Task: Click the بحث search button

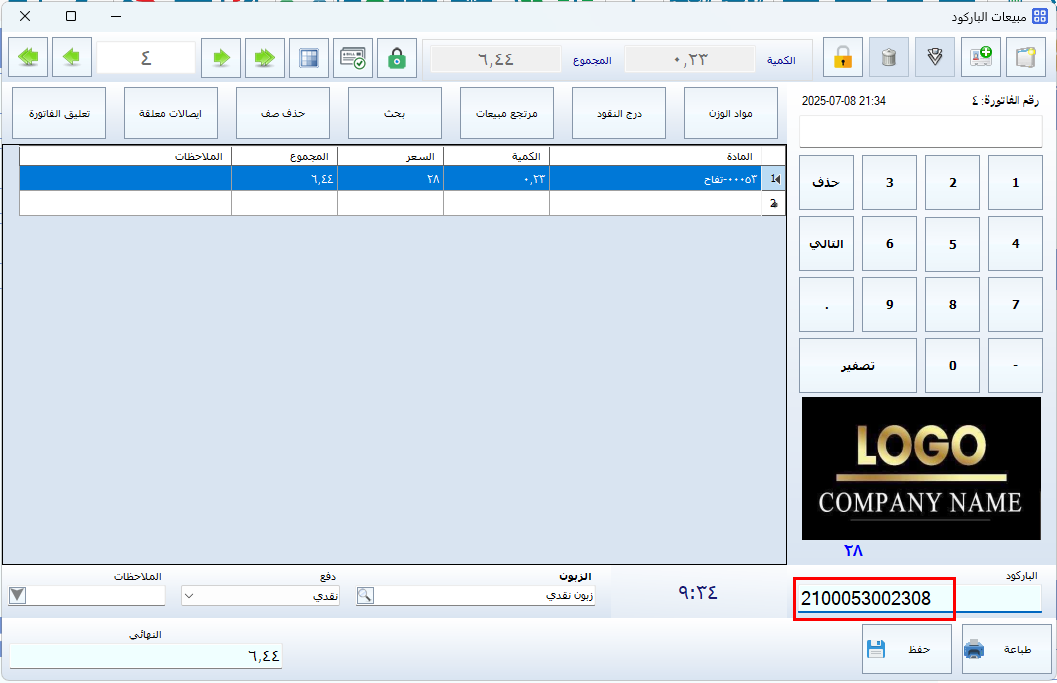Action: pos(395,113)
